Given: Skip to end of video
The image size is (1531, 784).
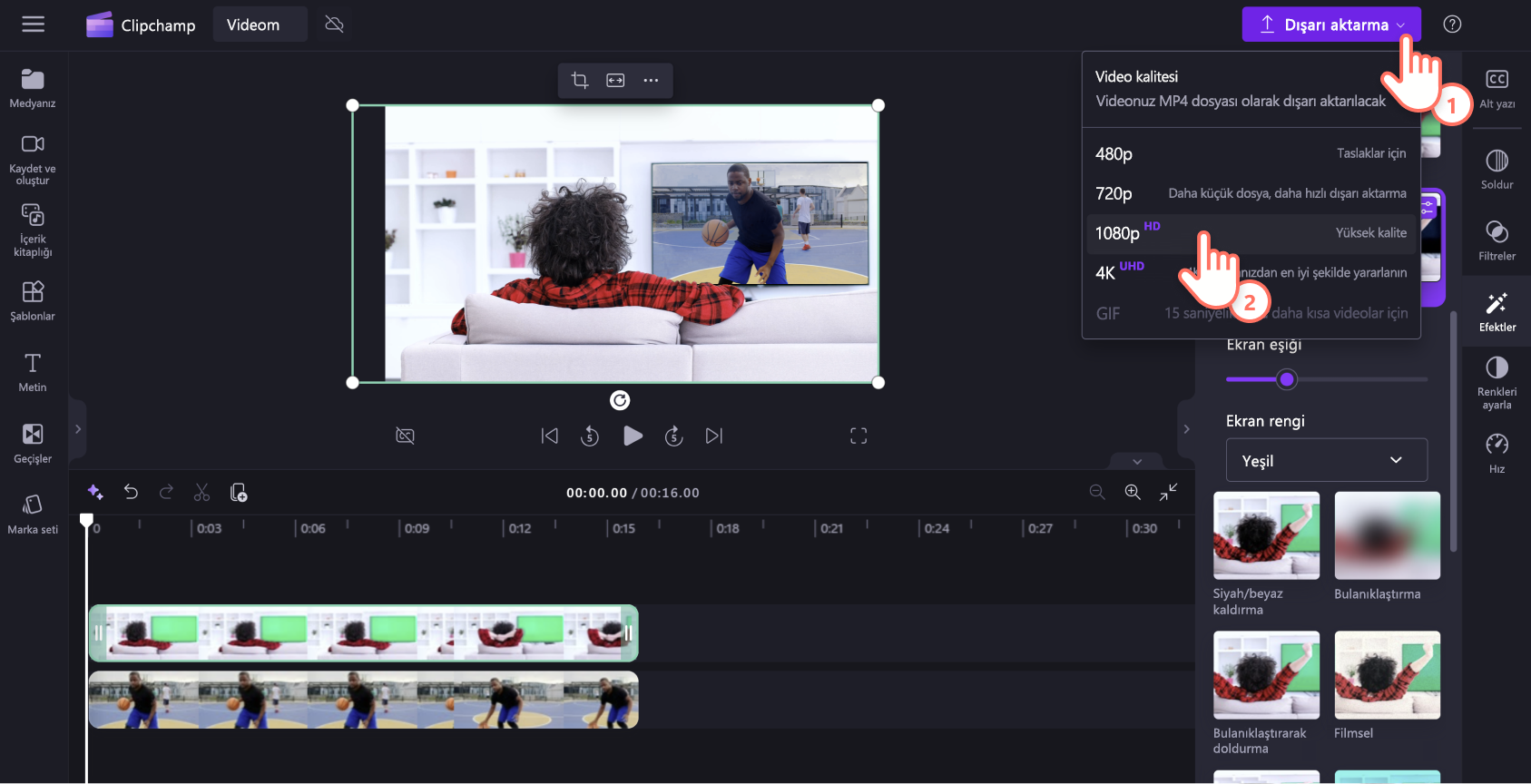Looking at the screenshot, I should pos(714,436).
